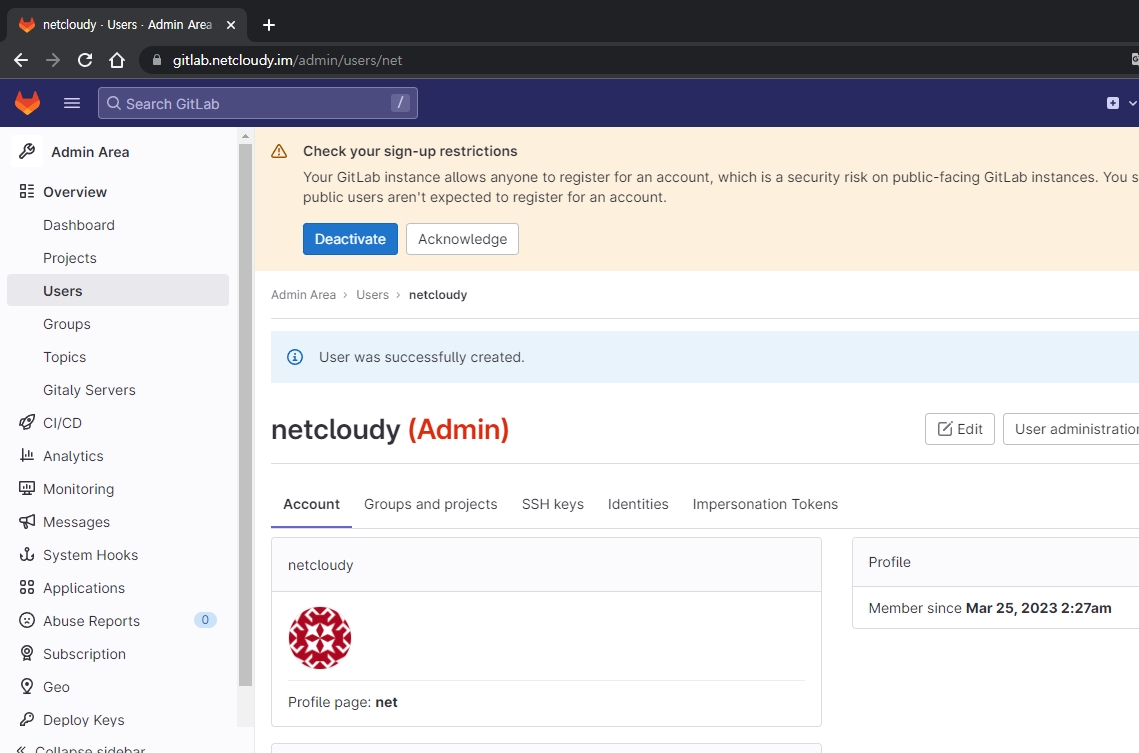Click the netcloudy breadcrumb
Screen dimensions: 1139x753
point(438,295)
